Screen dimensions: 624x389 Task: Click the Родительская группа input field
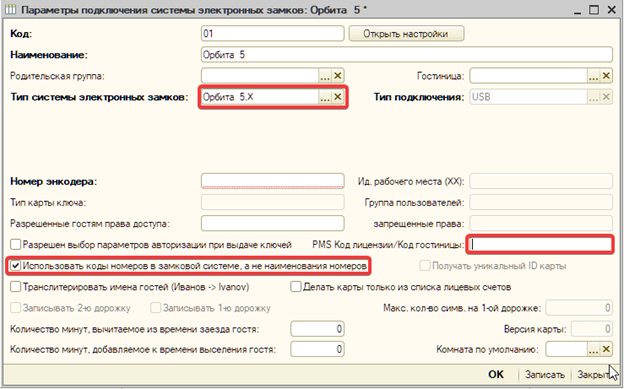tap(260, 76)
